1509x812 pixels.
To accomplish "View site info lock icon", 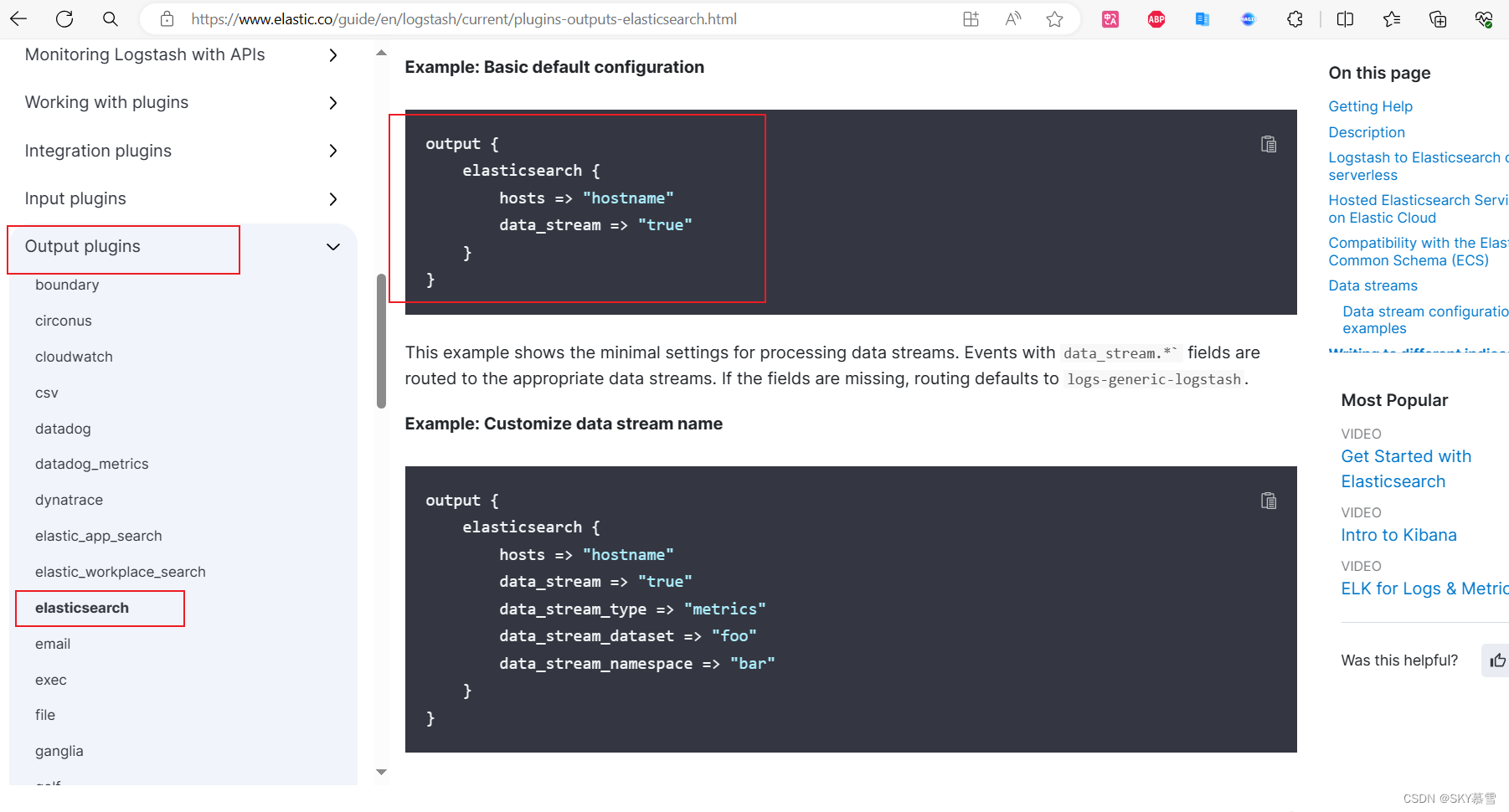I will pyautogui.click(x=167, y=18).
